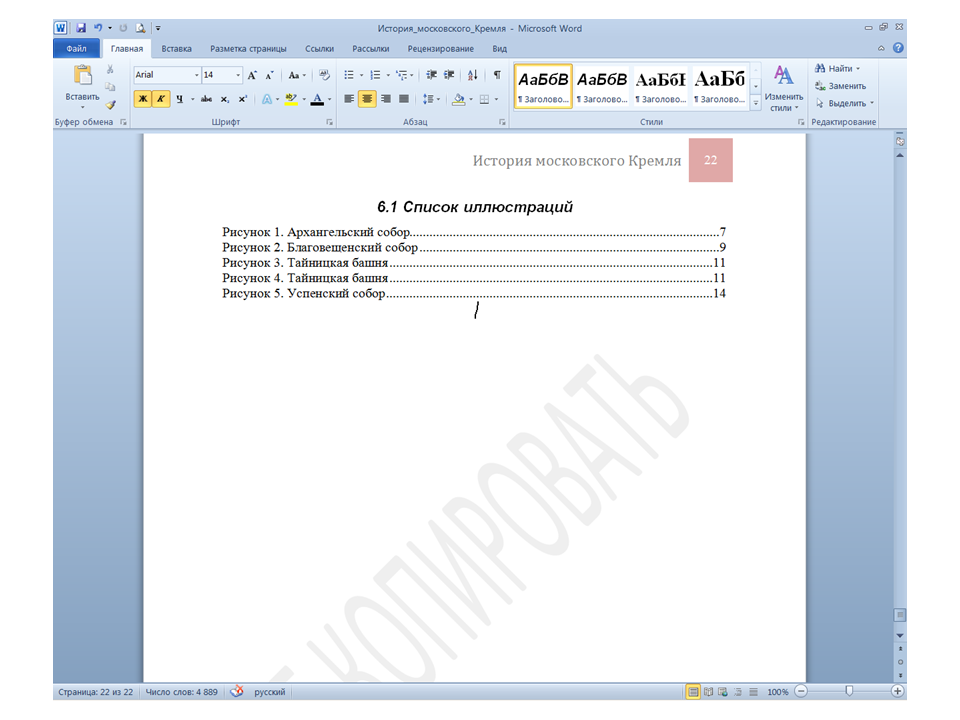Screen dimensions: 960x720
Task: Toggle bold formatting (Ж)
Action: (x=143, y=99)
